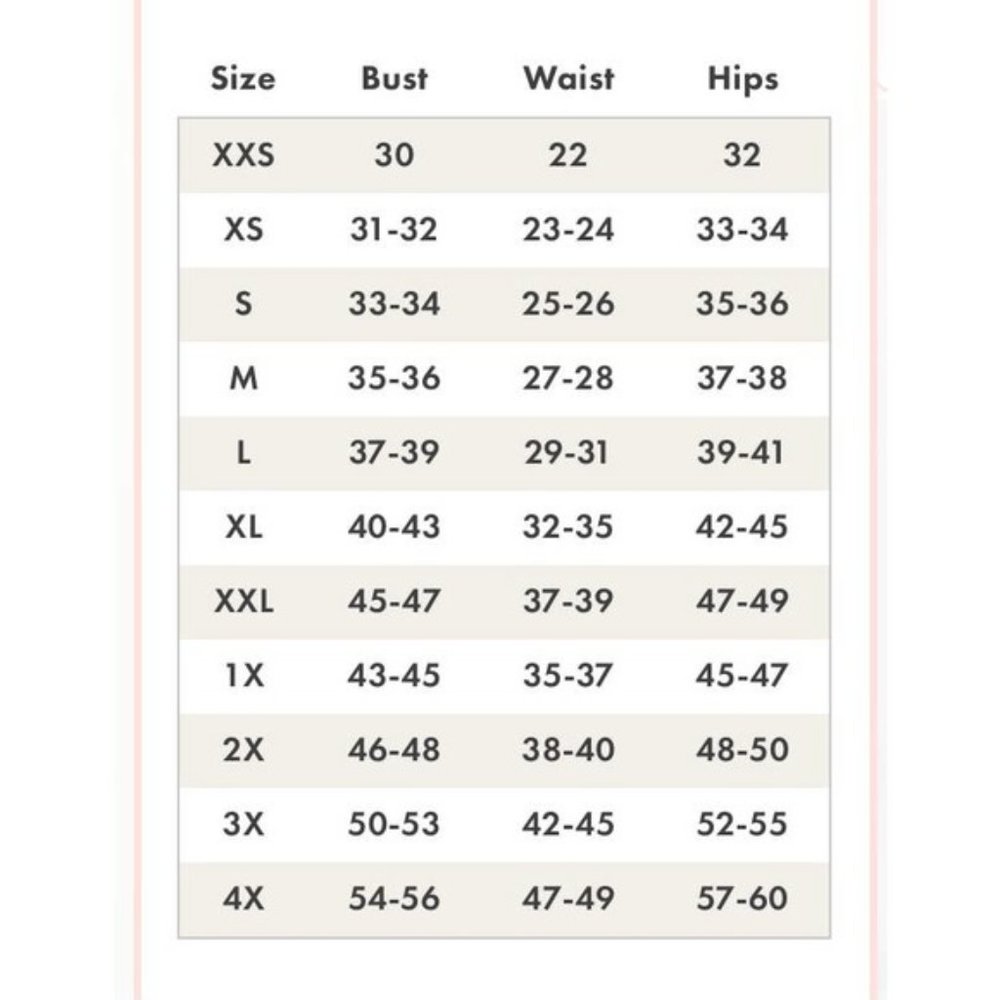
Task: Select the XL size label
Action: (243, 527)
